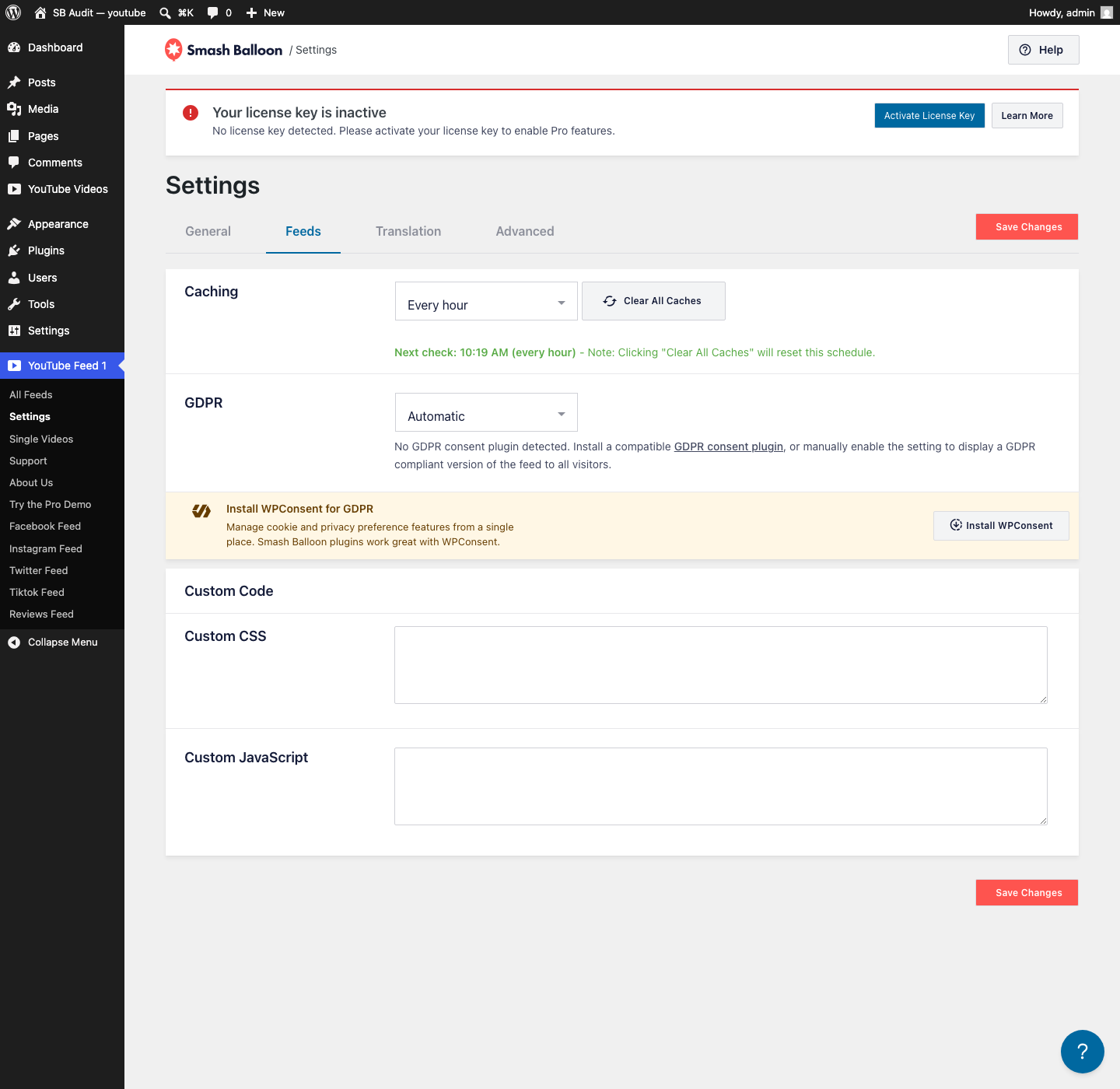Click the top Save Changes button
1120x1089 pixels.
tap(1027, 227)
